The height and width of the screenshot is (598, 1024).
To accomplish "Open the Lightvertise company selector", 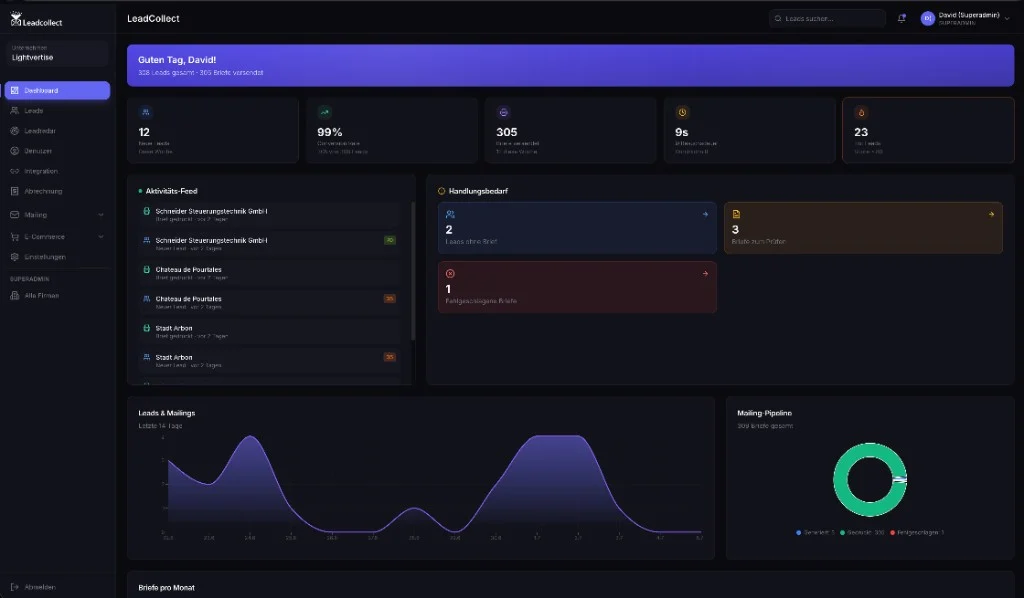I will [x=57, y=53].
